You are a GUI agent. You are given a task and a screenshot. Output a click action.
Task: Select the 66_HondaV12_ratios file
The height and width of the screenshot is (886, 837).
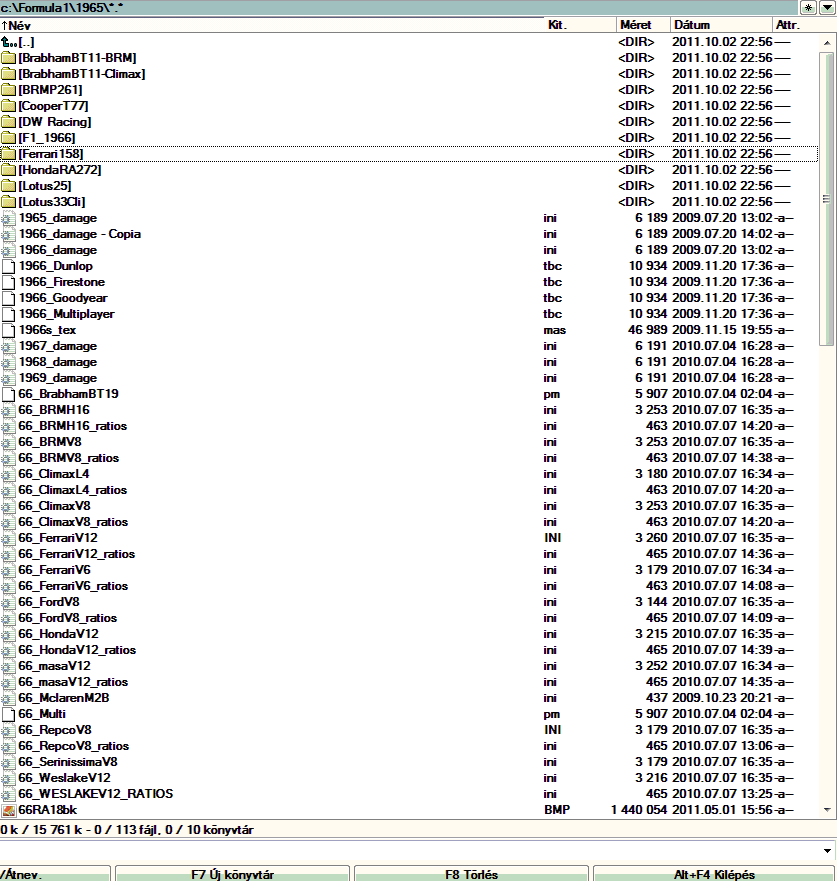pos(409,650)
